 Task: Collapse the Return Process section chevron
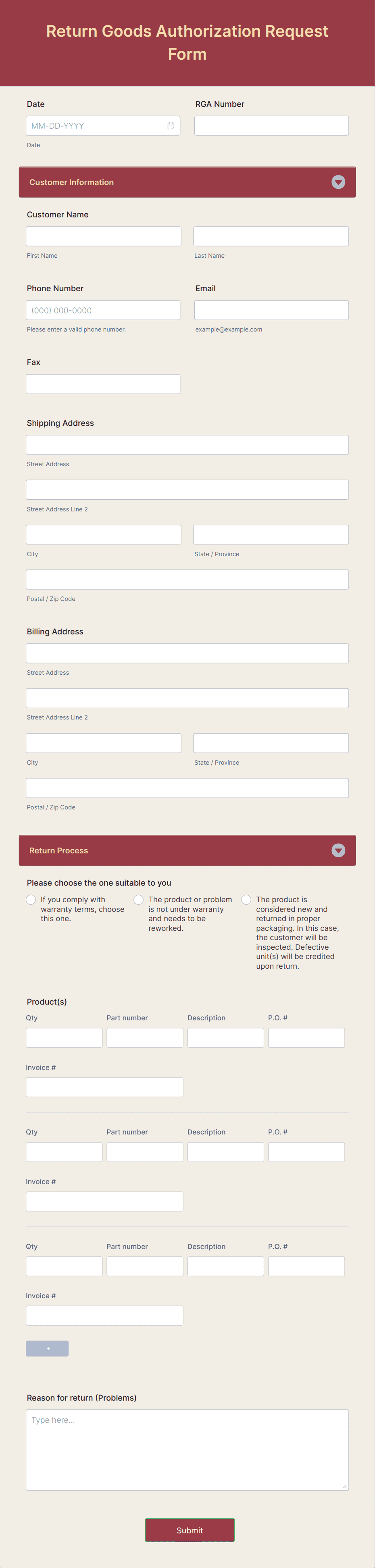[x=338, y=851]
